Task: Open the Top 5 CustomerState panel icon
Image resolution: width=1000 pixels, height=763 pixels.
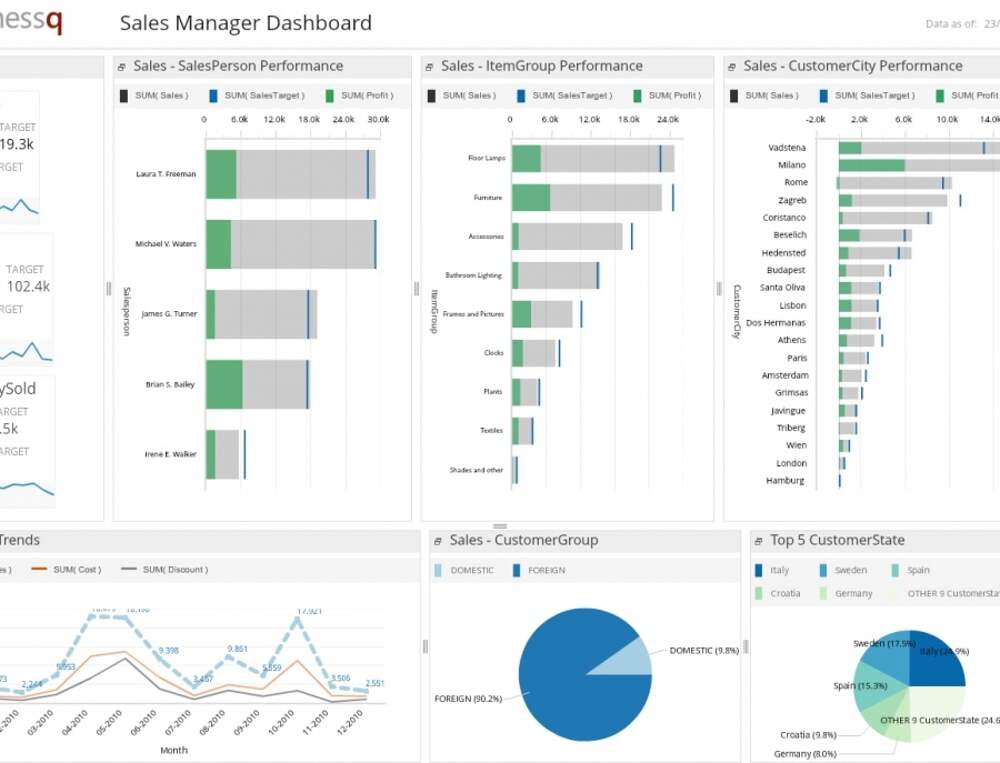Action: click(x=759, y=541)
